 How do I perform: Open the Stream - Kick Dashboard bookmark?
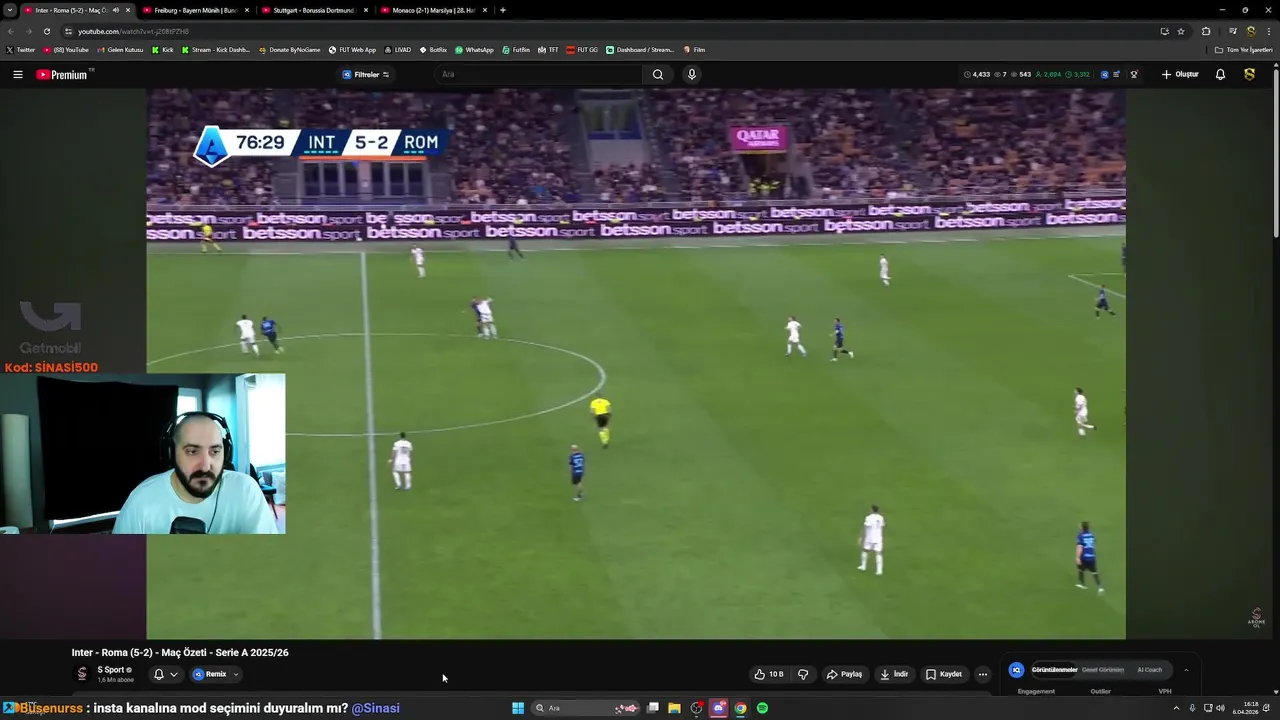coord(216,50)
